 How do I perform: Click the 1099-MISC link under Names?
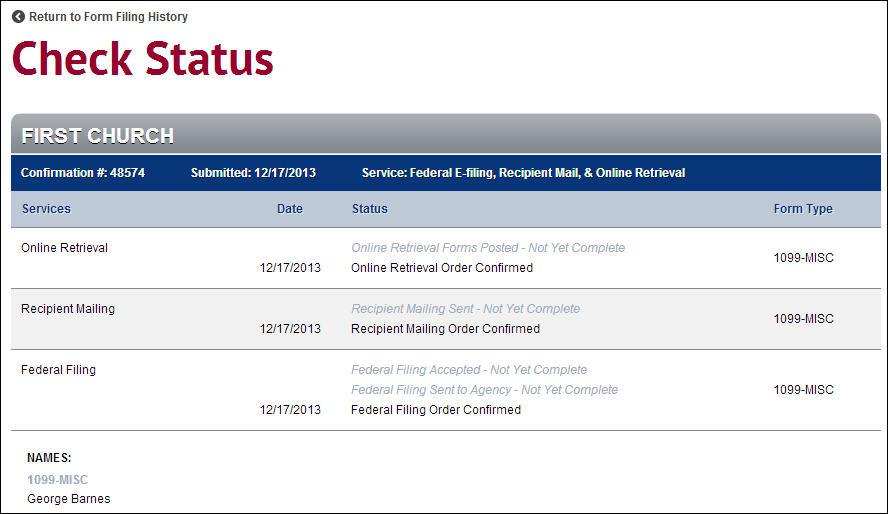(x=57, y=480)
